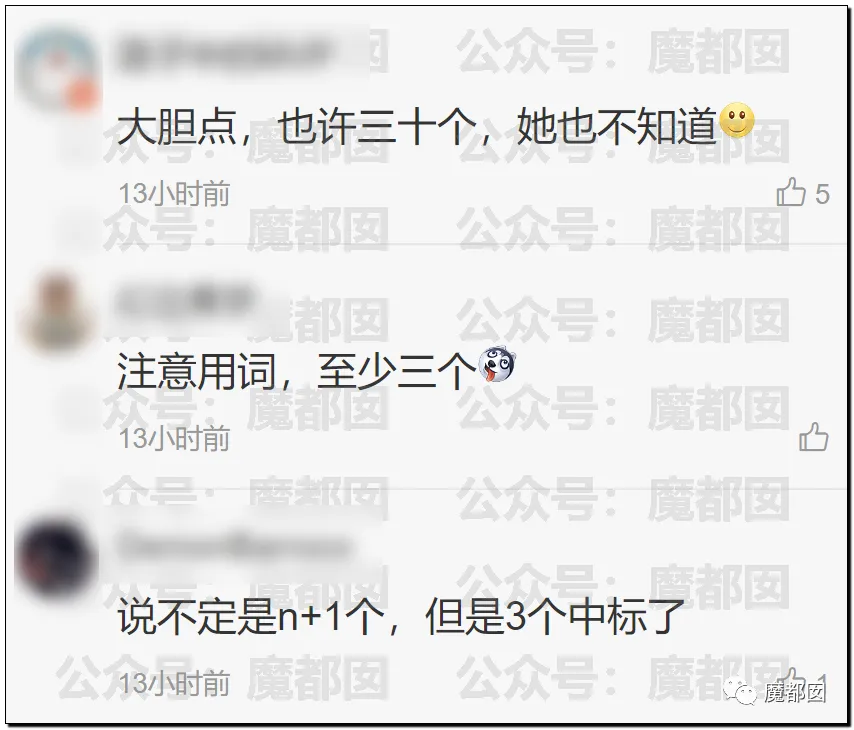Image resolution: width=854 pixels, height=730 pixels.
Task: Select the comment "说不定是n+1个，但是3个中标了"
Action: pyautogui.click(x=401, y=616)
